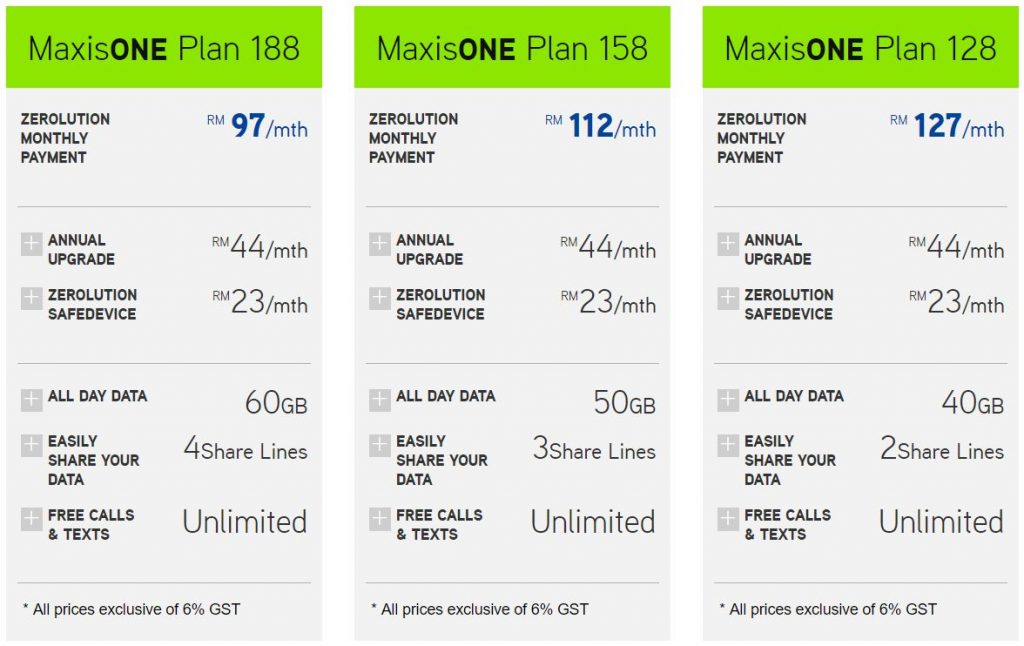1024x646 pixels.
Task: Open All Day Data plus icon in Plan 128
Action: click(728, 400)
